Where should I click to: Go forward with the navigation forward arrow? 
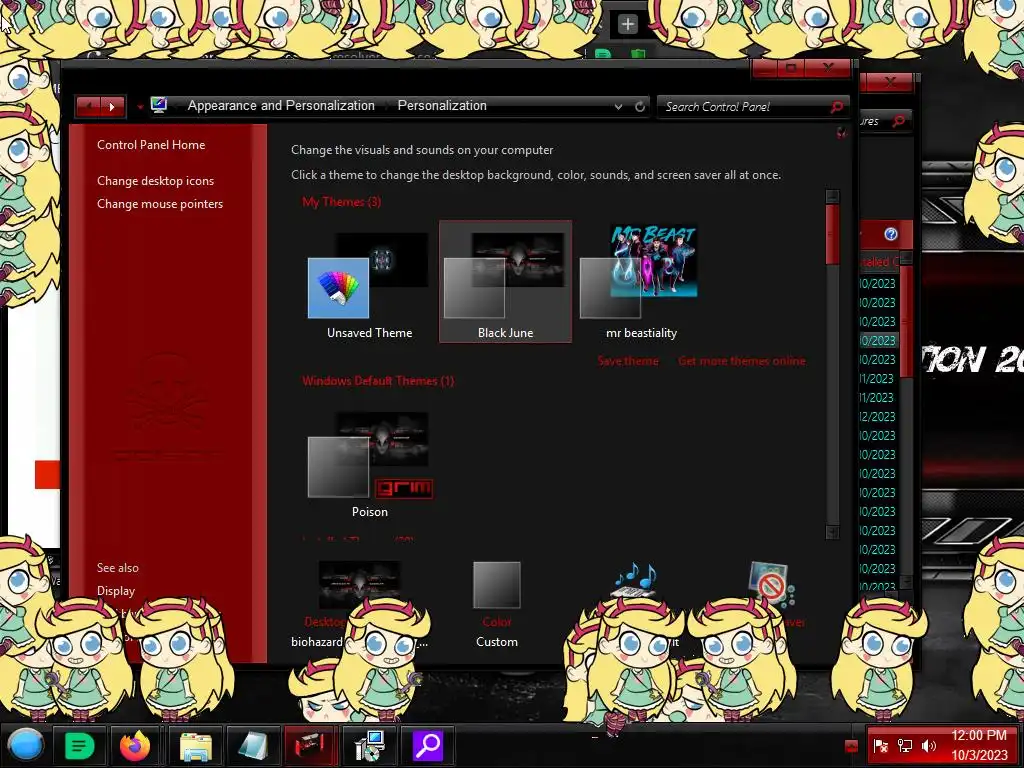[x=112, y=106]
